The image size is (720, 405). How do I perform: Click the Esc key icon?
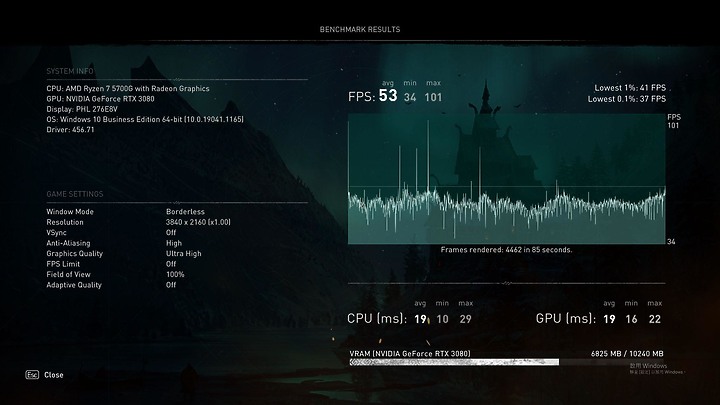click(32, 375)
